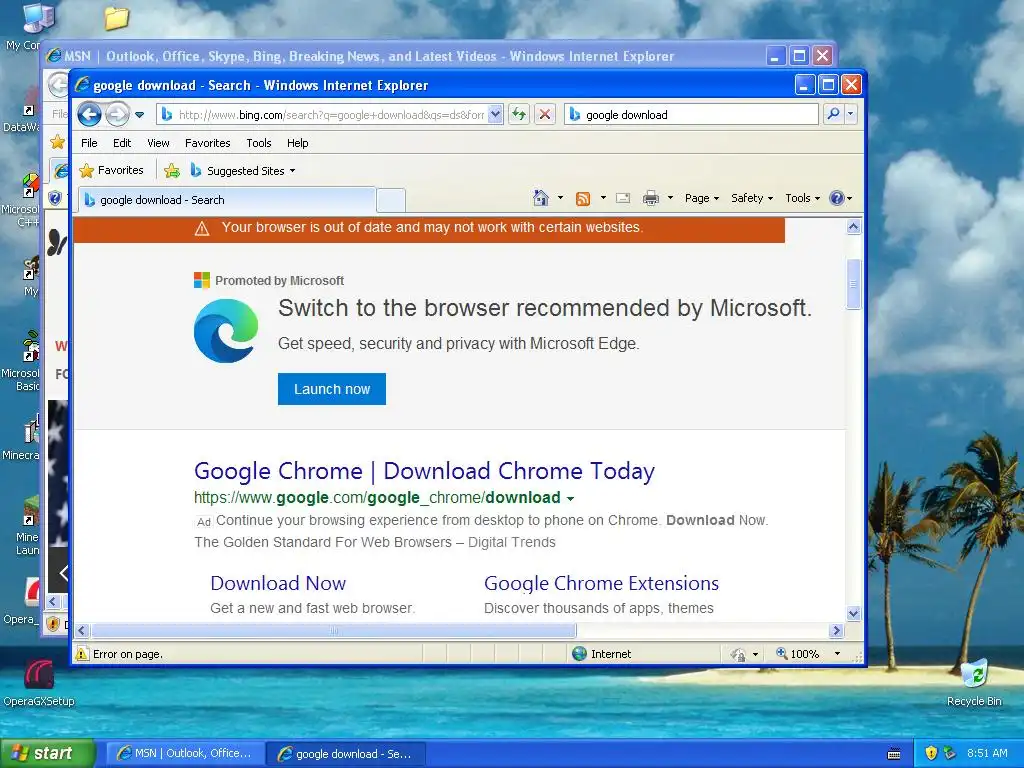Click Favorites star in MSN window
Screen dimensions: 1024x768
[x=57, y=142]
